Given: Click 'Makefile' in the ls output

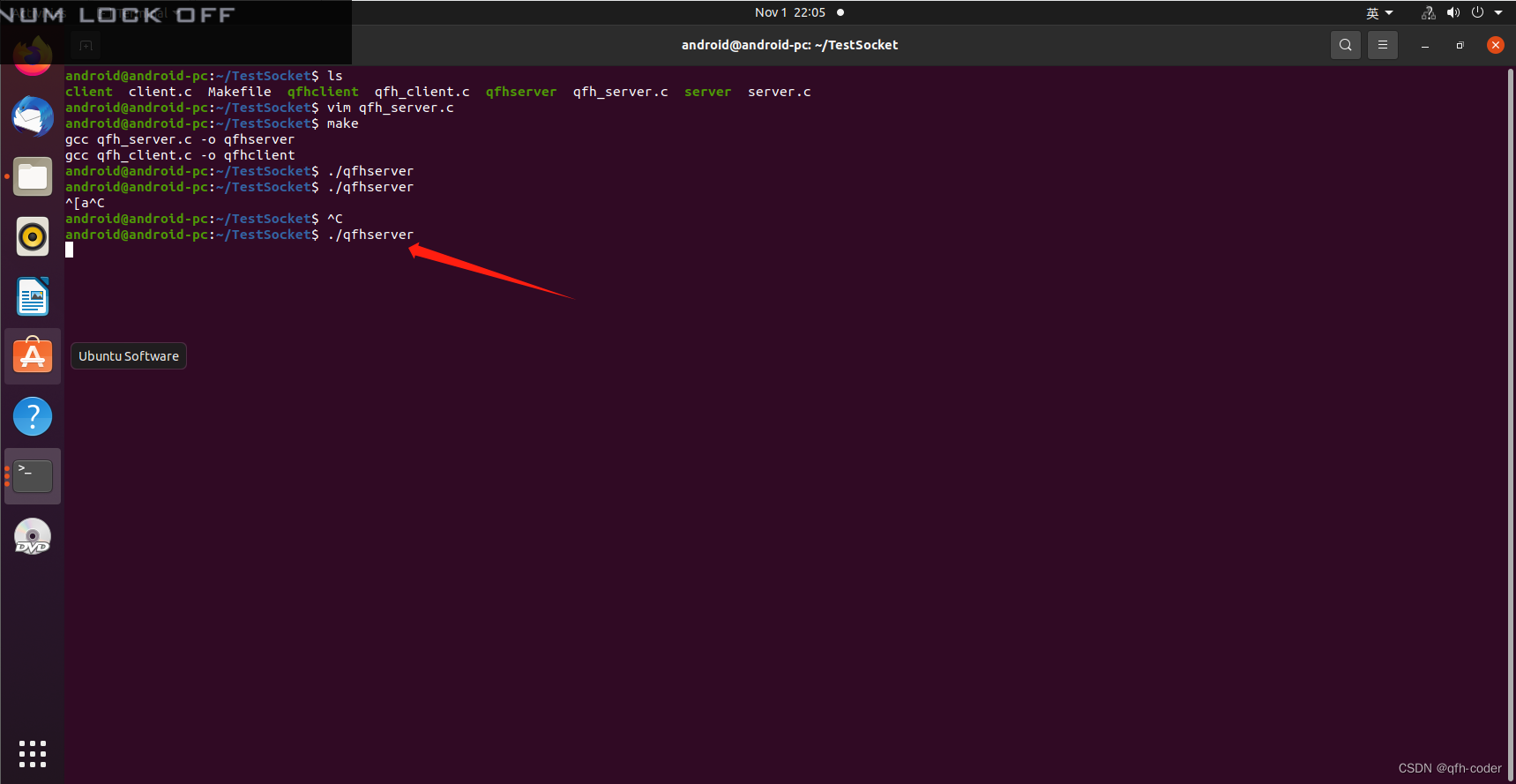Looking at the screenshot, I should click(239, 92).
